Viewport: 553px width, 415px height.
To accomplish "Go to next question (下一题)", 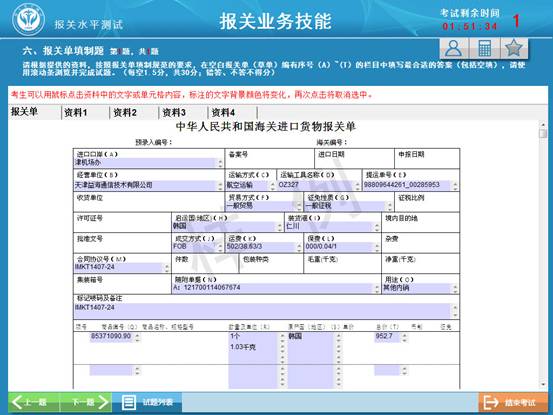I will click(86, 402).
